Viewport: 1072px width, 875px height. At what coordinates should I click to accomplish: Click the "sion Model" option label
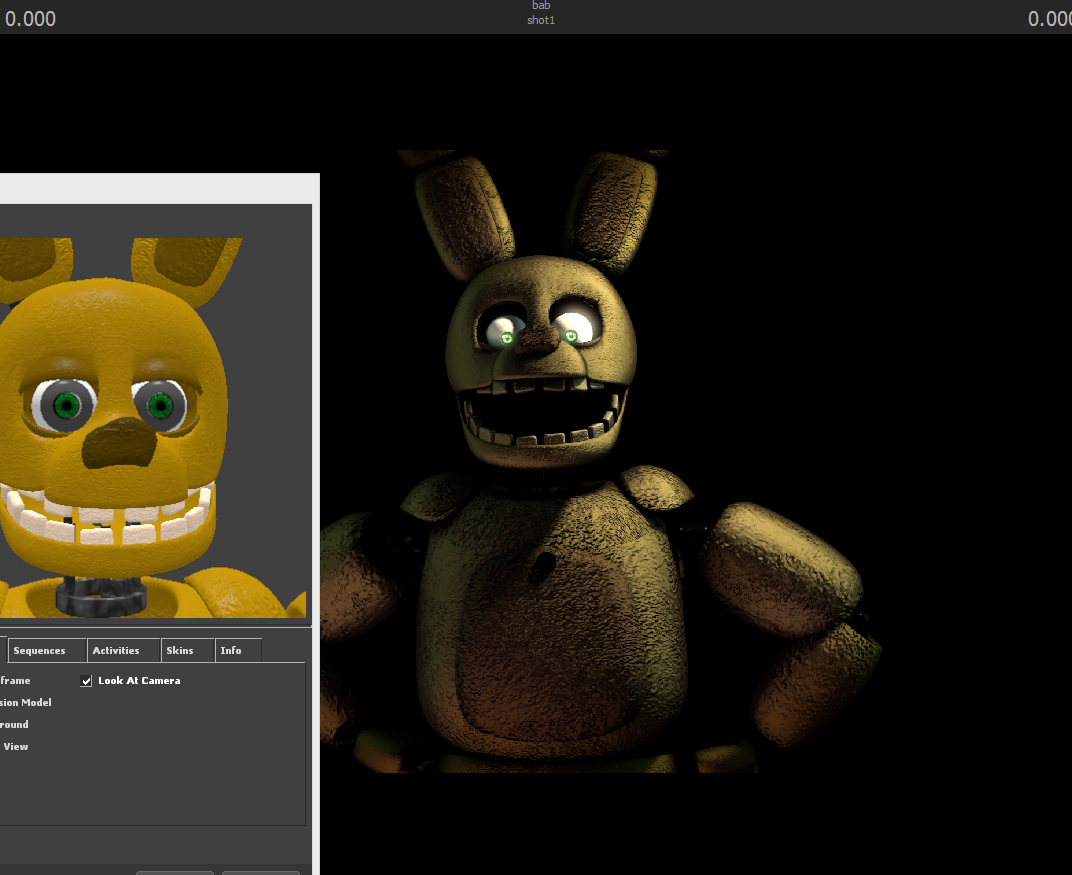tap(26, 702)
